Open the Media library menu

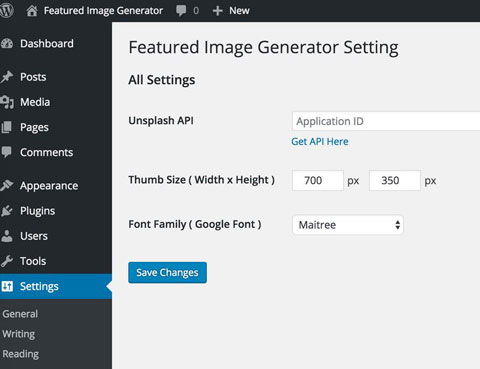(x=35, y=102)
